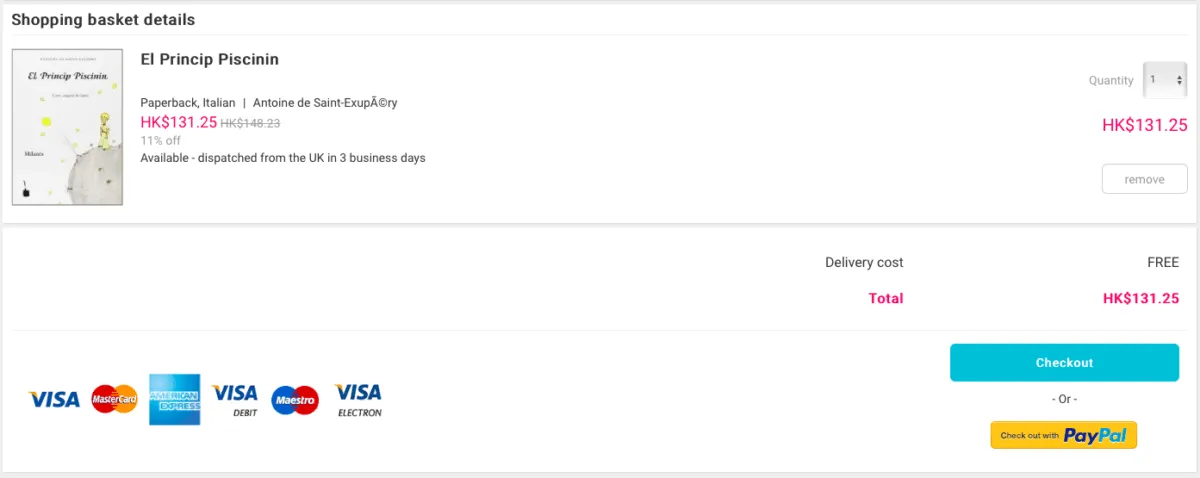The height and width of the screenshot is (478, 1200).
Task: Click the crossed-out HK$148.23 original price
Action: 250,123
